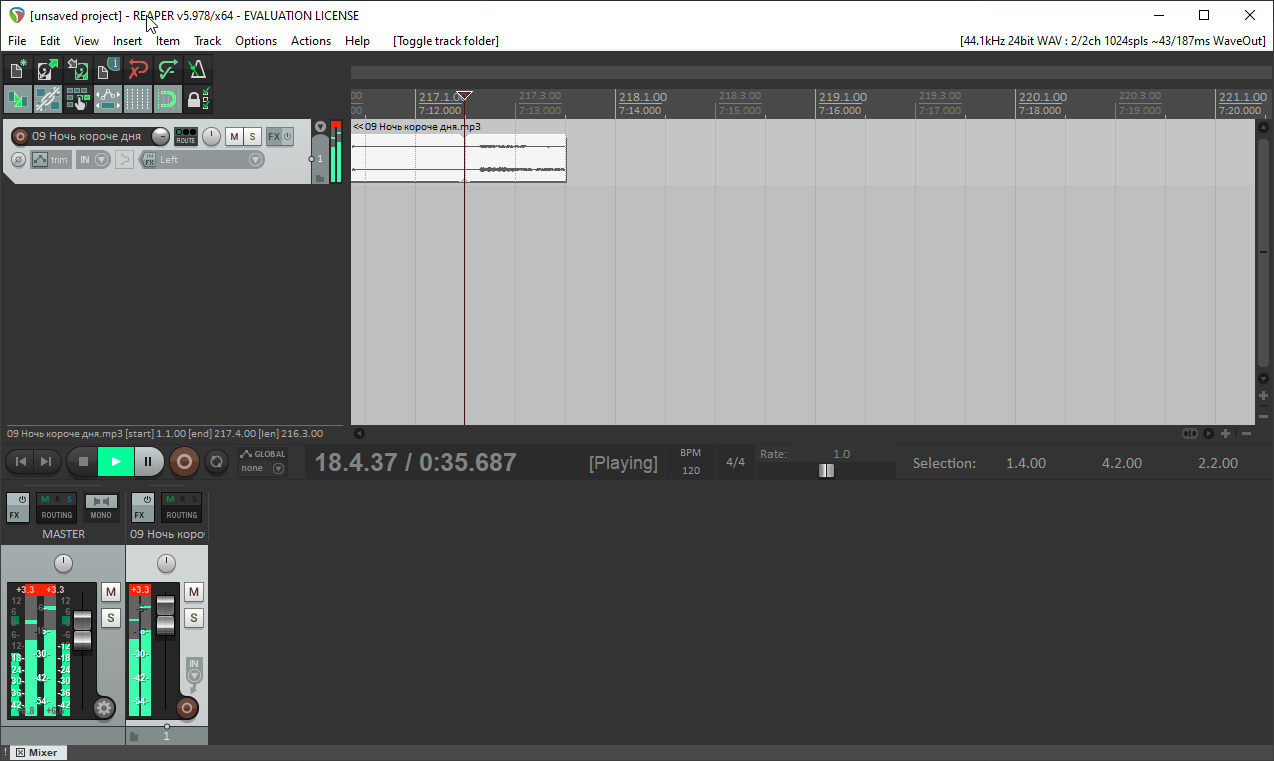The height and width of the screenshot is (761, 1274).
Task: Toggle track FX bypass power icon in track panel
Action: [288, 137]
